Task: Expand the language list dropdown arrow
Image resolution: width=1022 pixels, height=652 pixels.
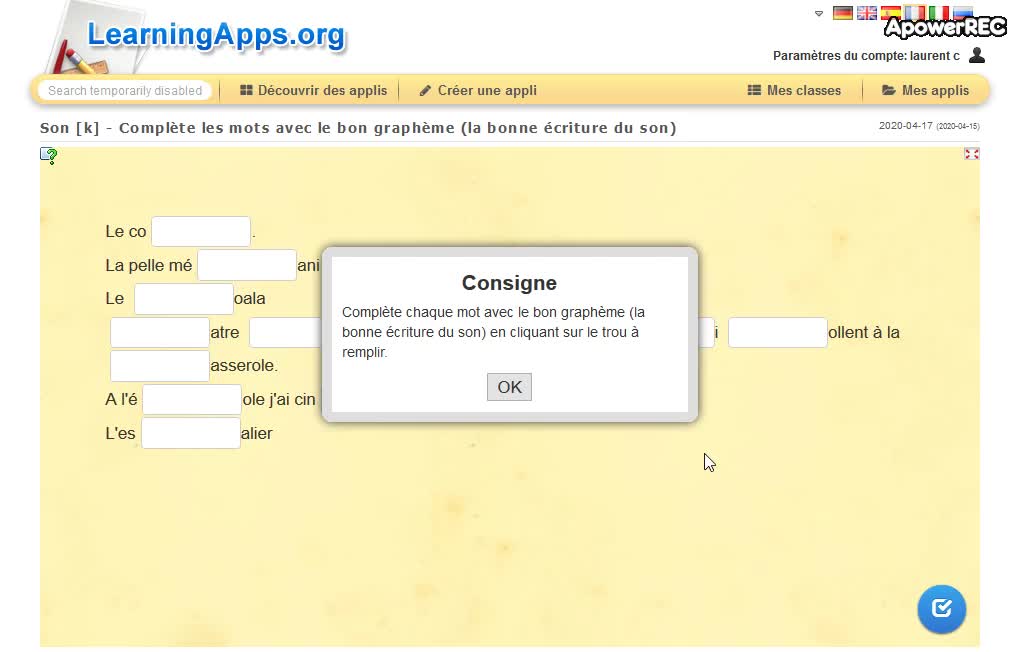Action: coord(819,14)
